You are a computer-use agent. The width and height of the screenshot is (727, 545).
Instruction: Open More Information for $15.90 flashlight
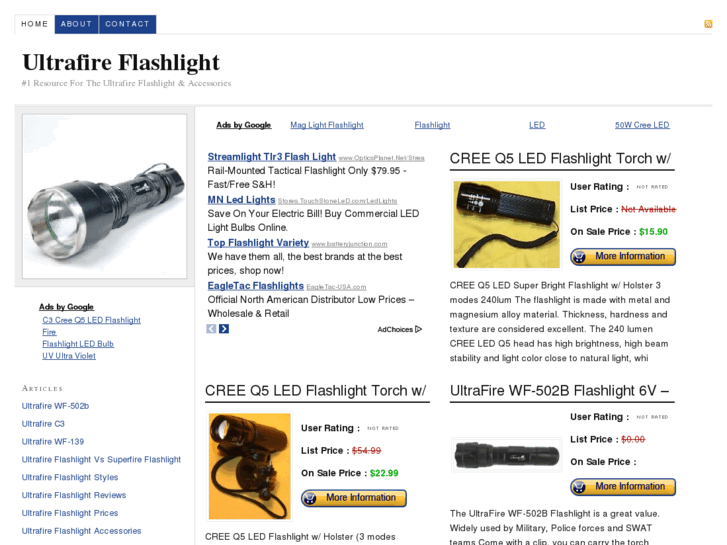pyautogui.click(x=623, y=256)
